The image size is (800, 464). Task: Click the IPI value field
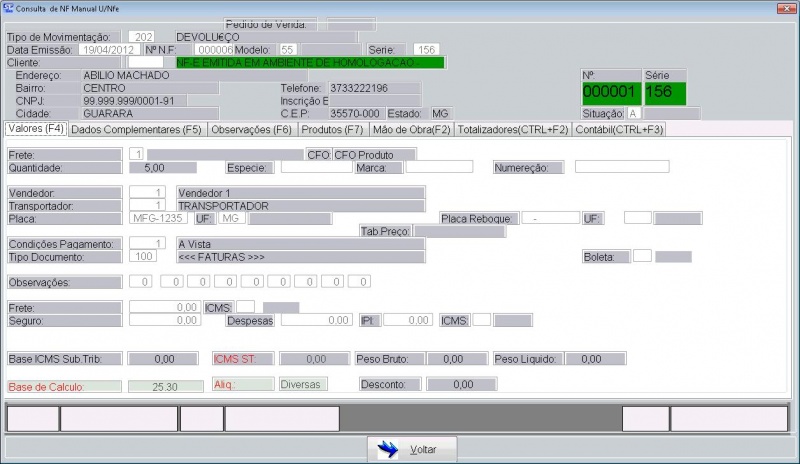(407, 321)
